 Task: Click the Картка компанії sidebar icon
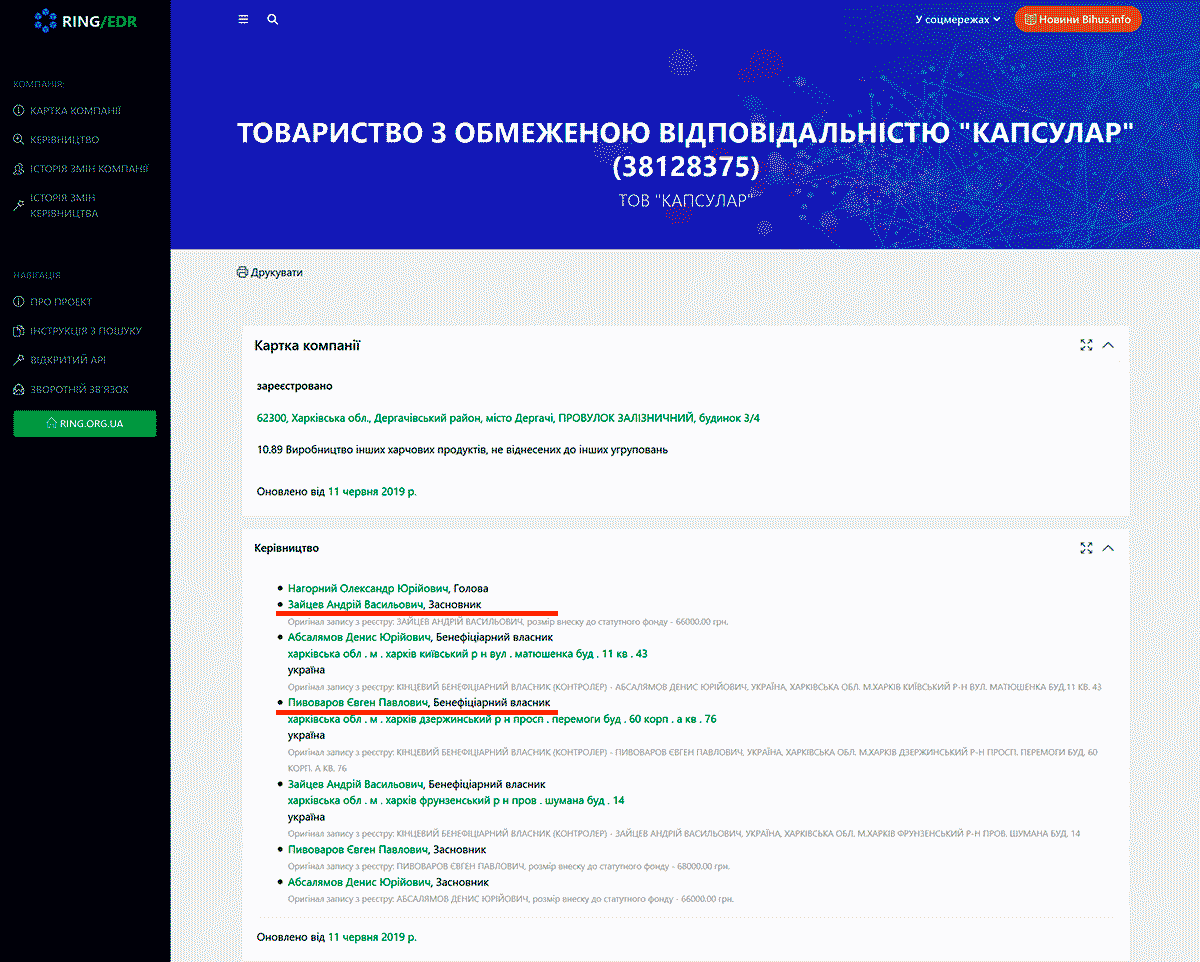click(18, 111)
